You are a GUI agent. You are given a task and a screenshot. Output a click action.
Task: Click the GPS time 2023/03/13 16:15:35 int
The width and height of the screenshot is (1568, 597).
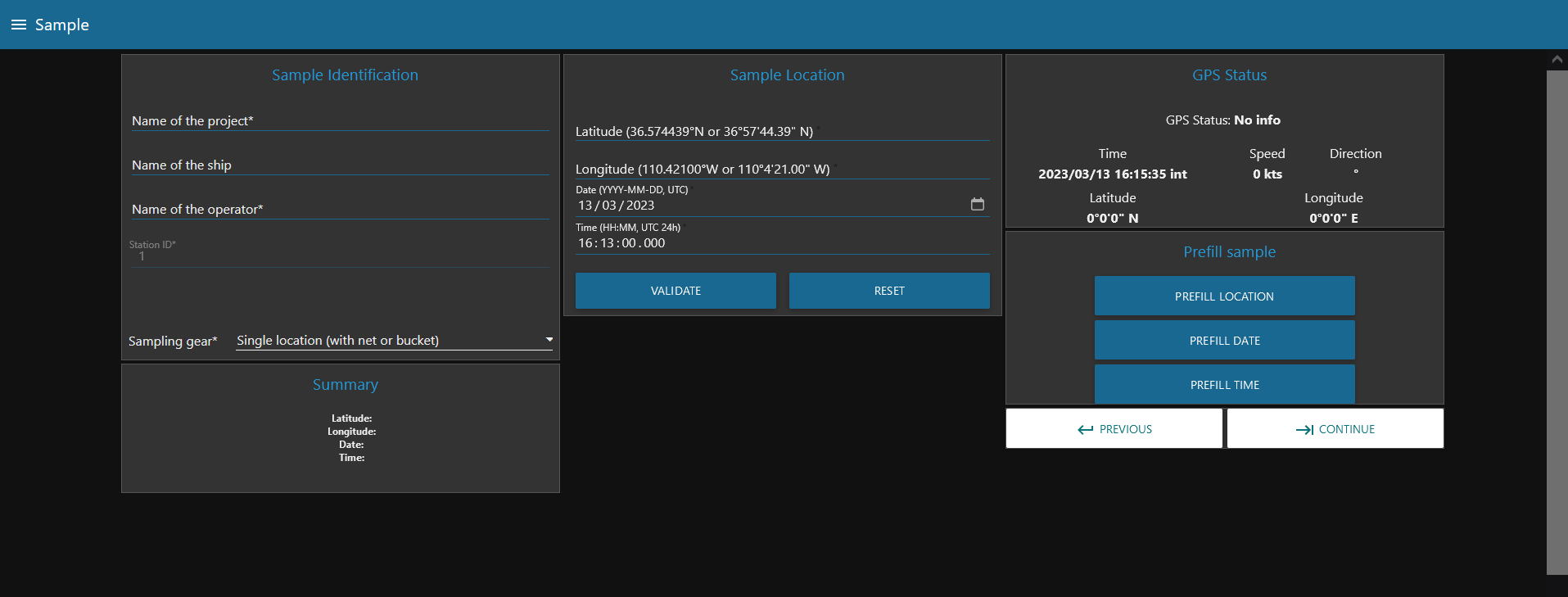tap(1113, 174)
